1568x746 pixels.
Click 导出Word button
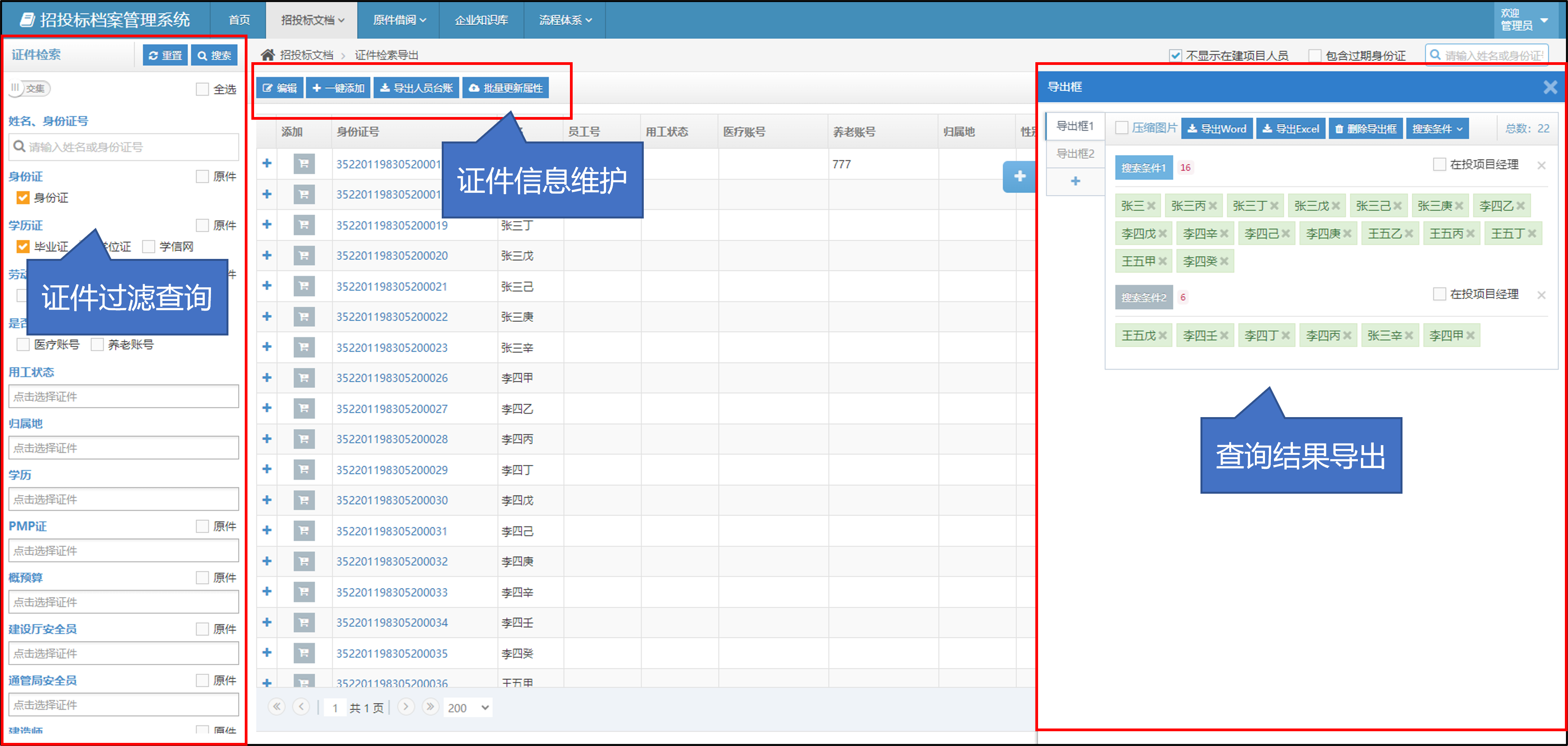click(1218, 129)
